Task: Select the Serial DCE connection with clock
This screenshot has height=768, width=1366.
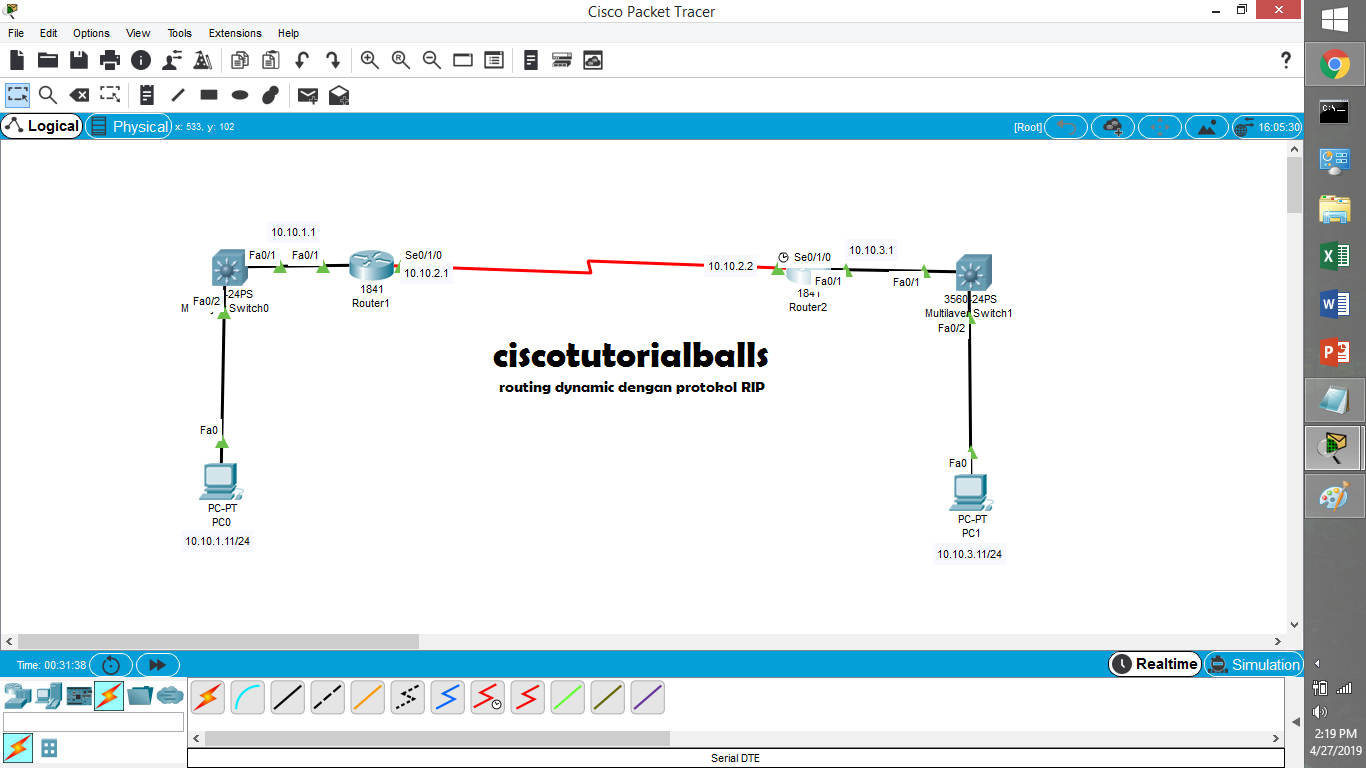Action: tap(487, 697)
